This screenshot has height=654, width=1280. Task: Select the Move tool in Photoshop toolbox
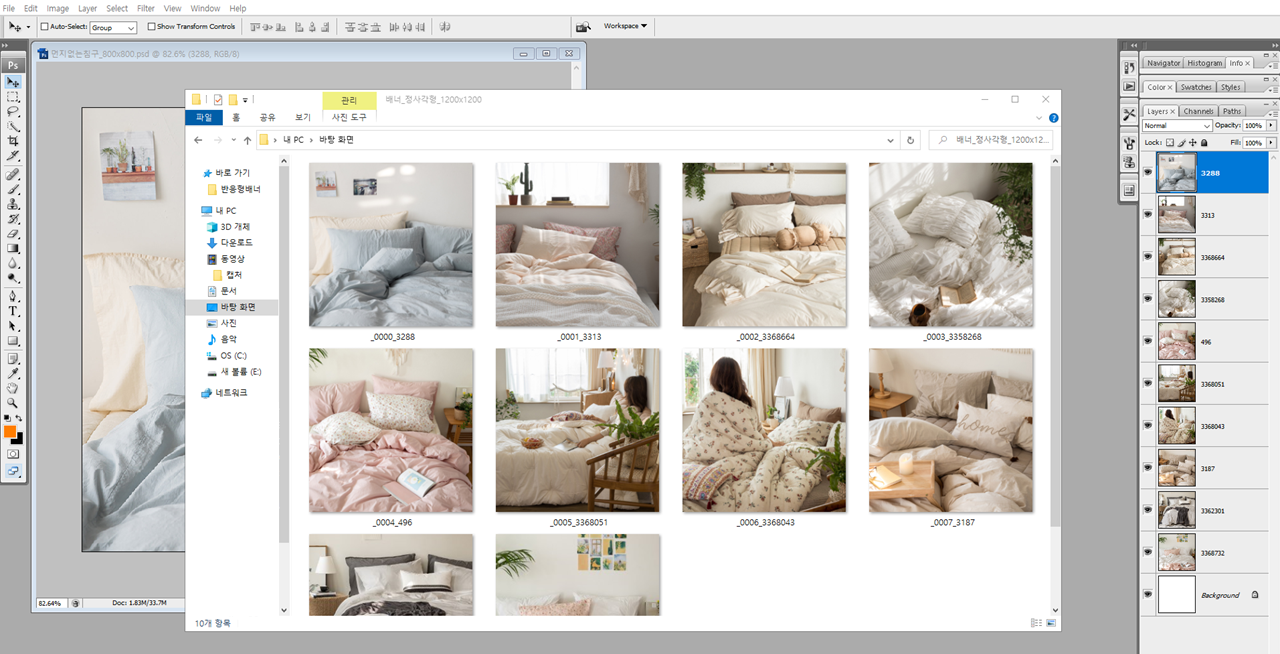point(14,82)
